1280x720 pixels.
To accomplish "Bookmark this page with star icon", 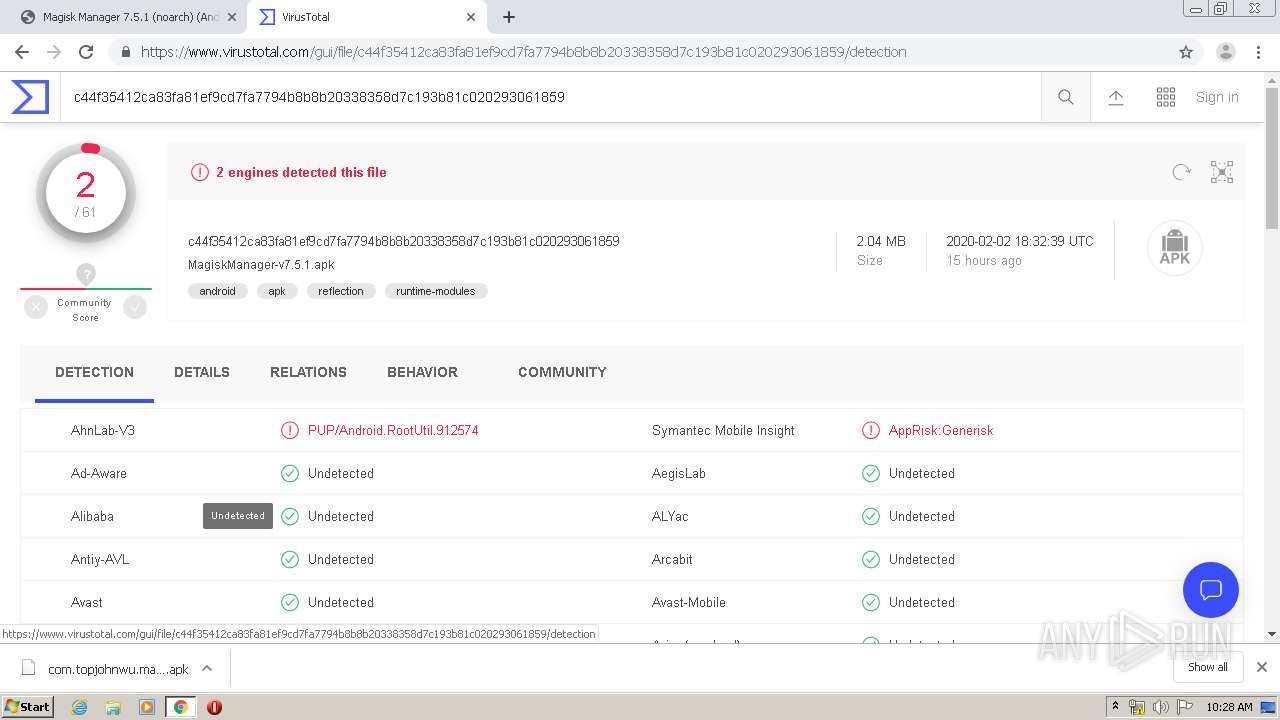I will (x=1186, y=52).
